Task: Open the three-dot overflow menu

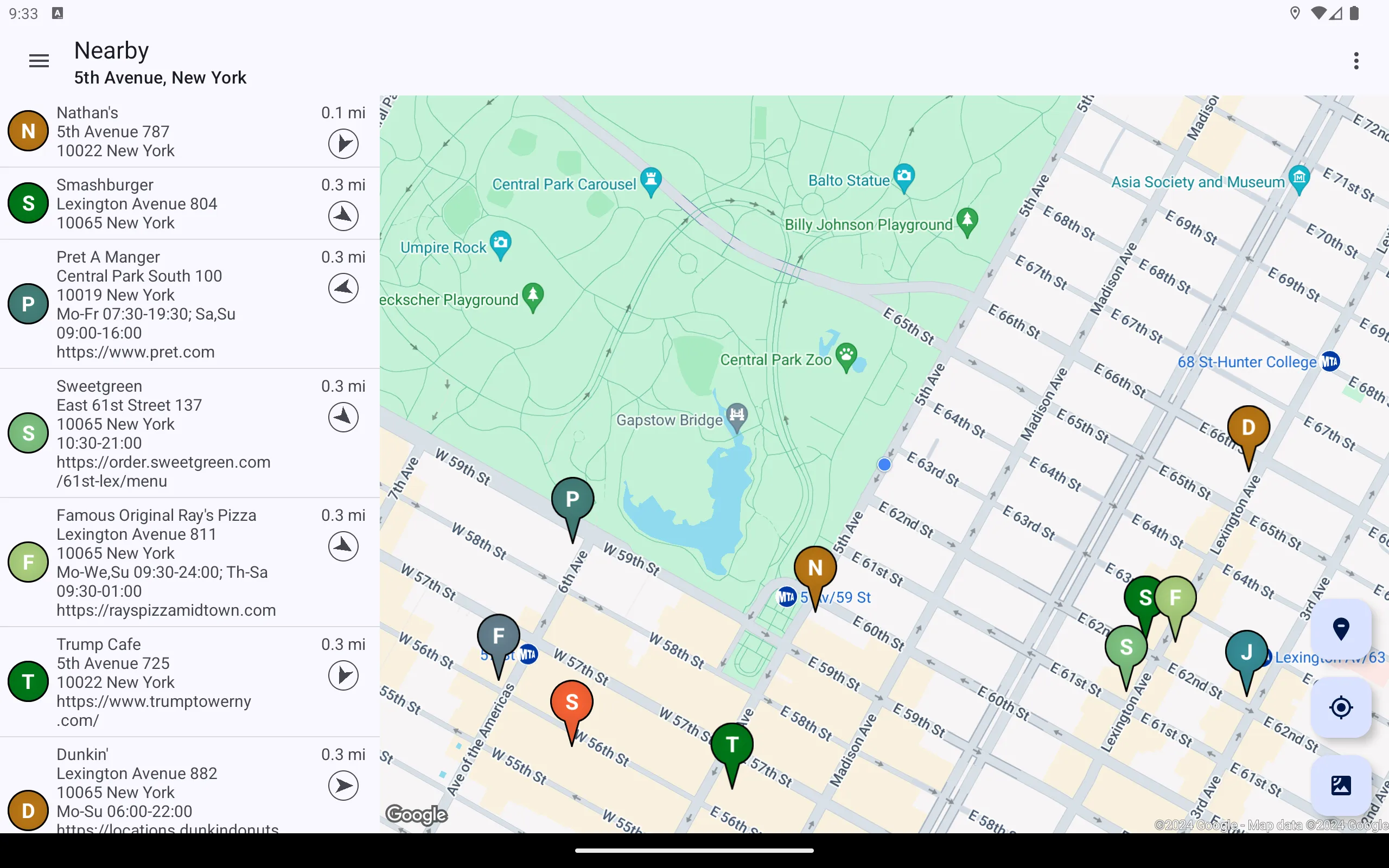Action: click(x=1356, y=60)
